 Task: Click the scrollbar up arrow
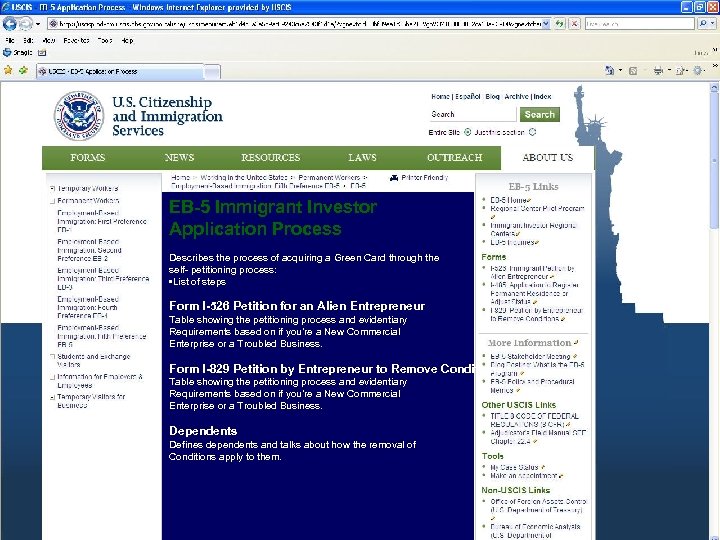(714, 87)
